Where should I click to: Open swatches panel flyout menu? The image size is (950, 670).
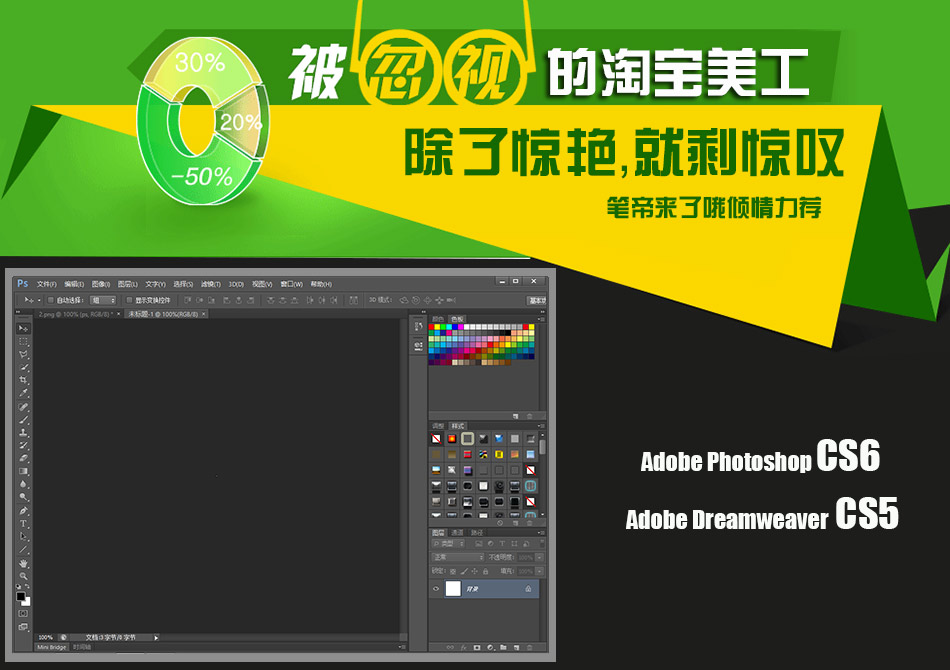point(540,319)
